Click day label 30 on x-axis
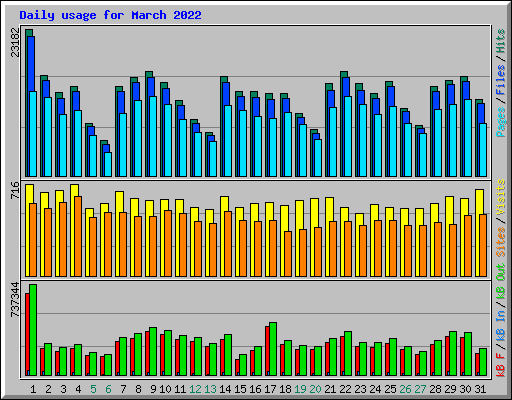This screenshot has width=512, height=400. [465, 389]
